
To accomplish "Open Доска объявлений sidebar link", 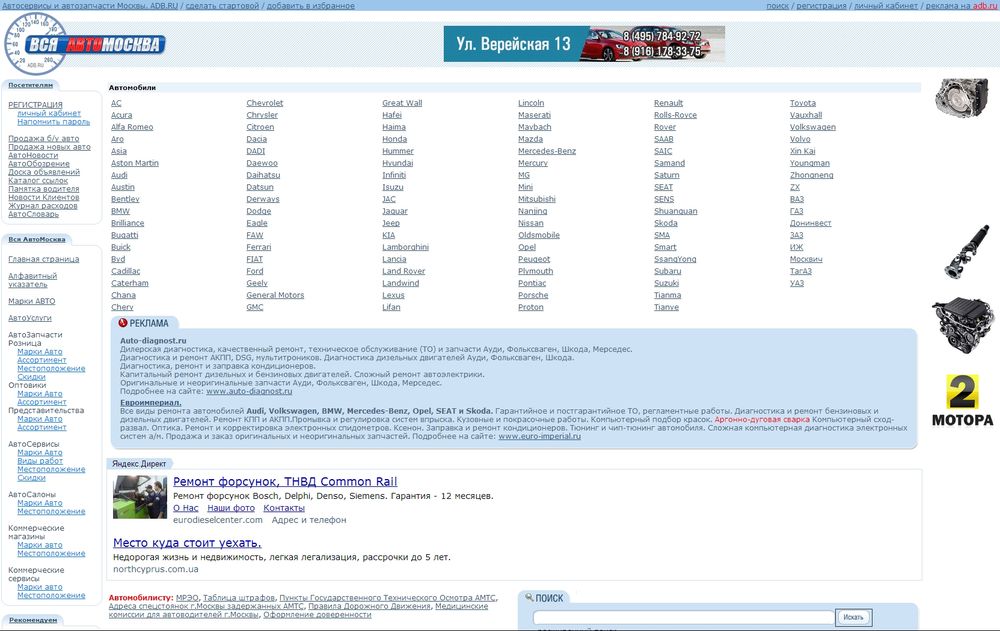I will [x=44, y=172].
